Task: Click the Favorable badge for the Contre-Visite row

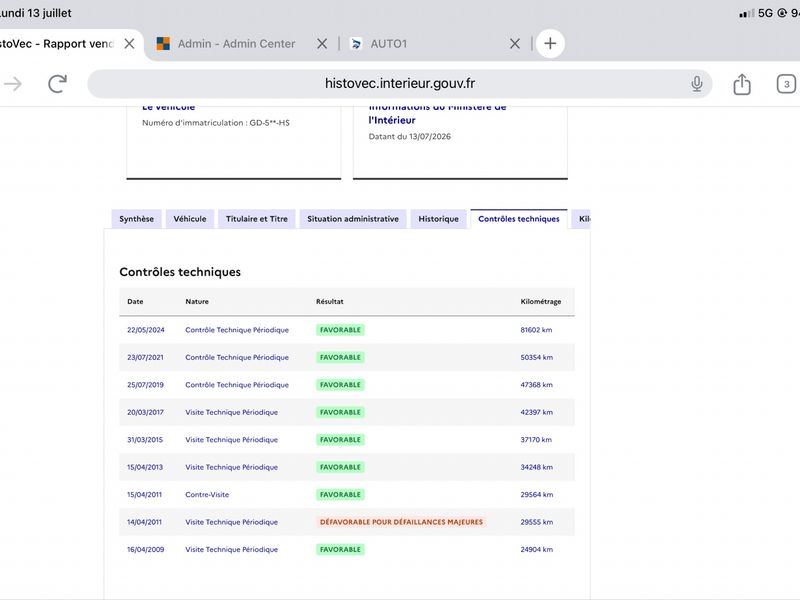Action: 340,494
